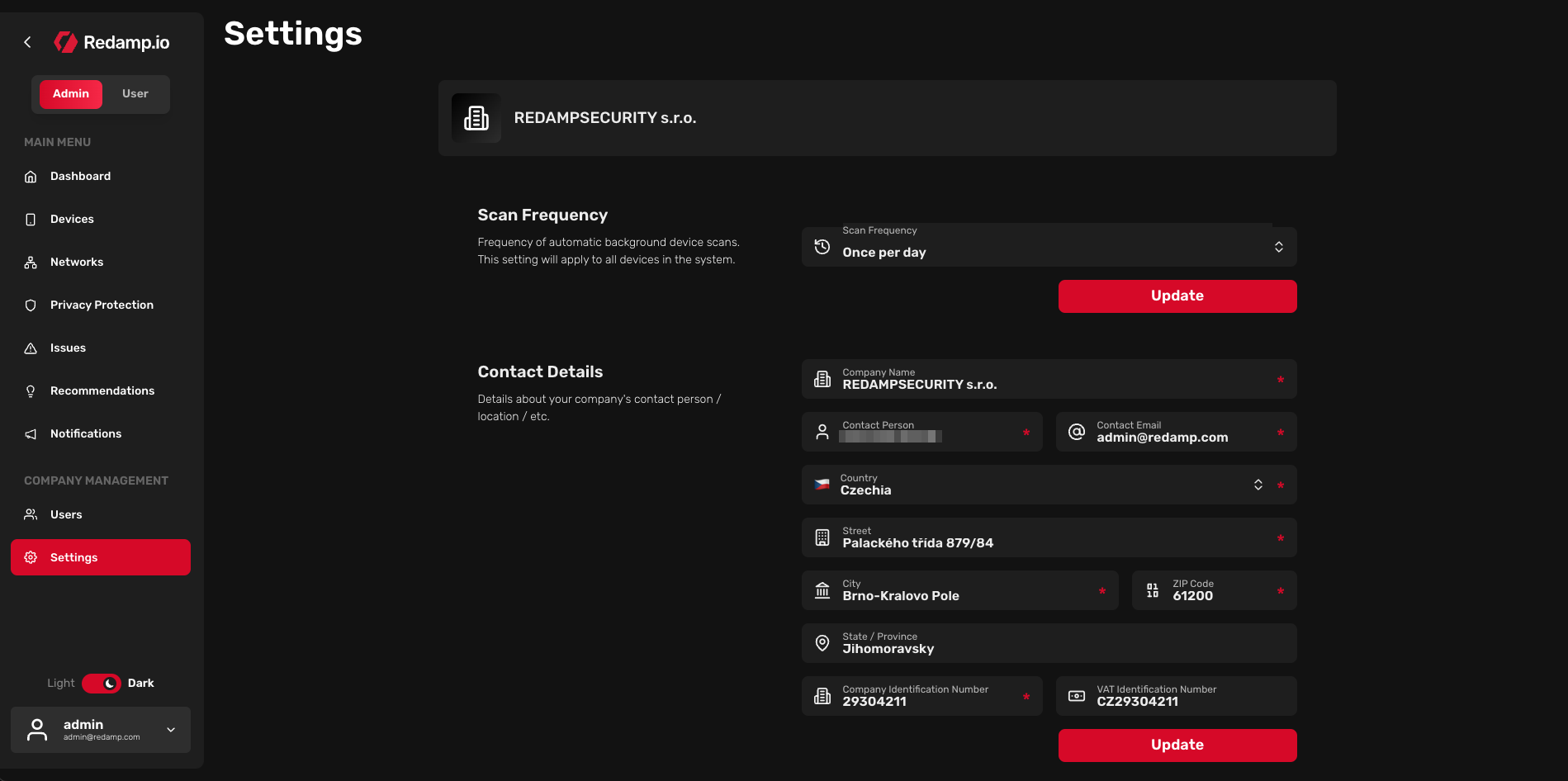Click the REDAMPSECURITY s.r.o. header title
1568x781 pixels.
[x=605, y=118]
